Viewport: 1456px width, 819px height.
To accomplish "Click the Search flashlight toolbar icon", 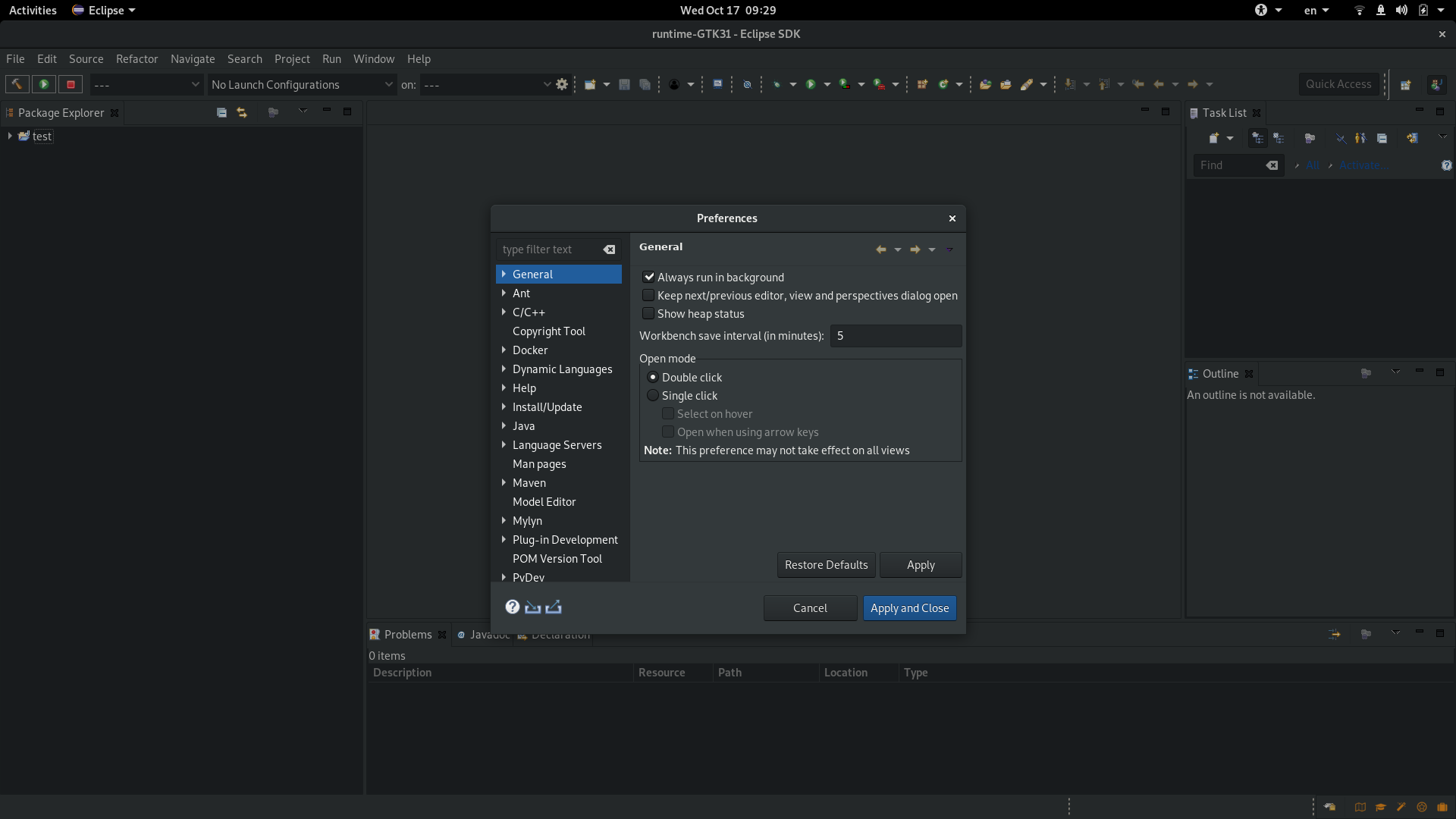I will 1027,84.
